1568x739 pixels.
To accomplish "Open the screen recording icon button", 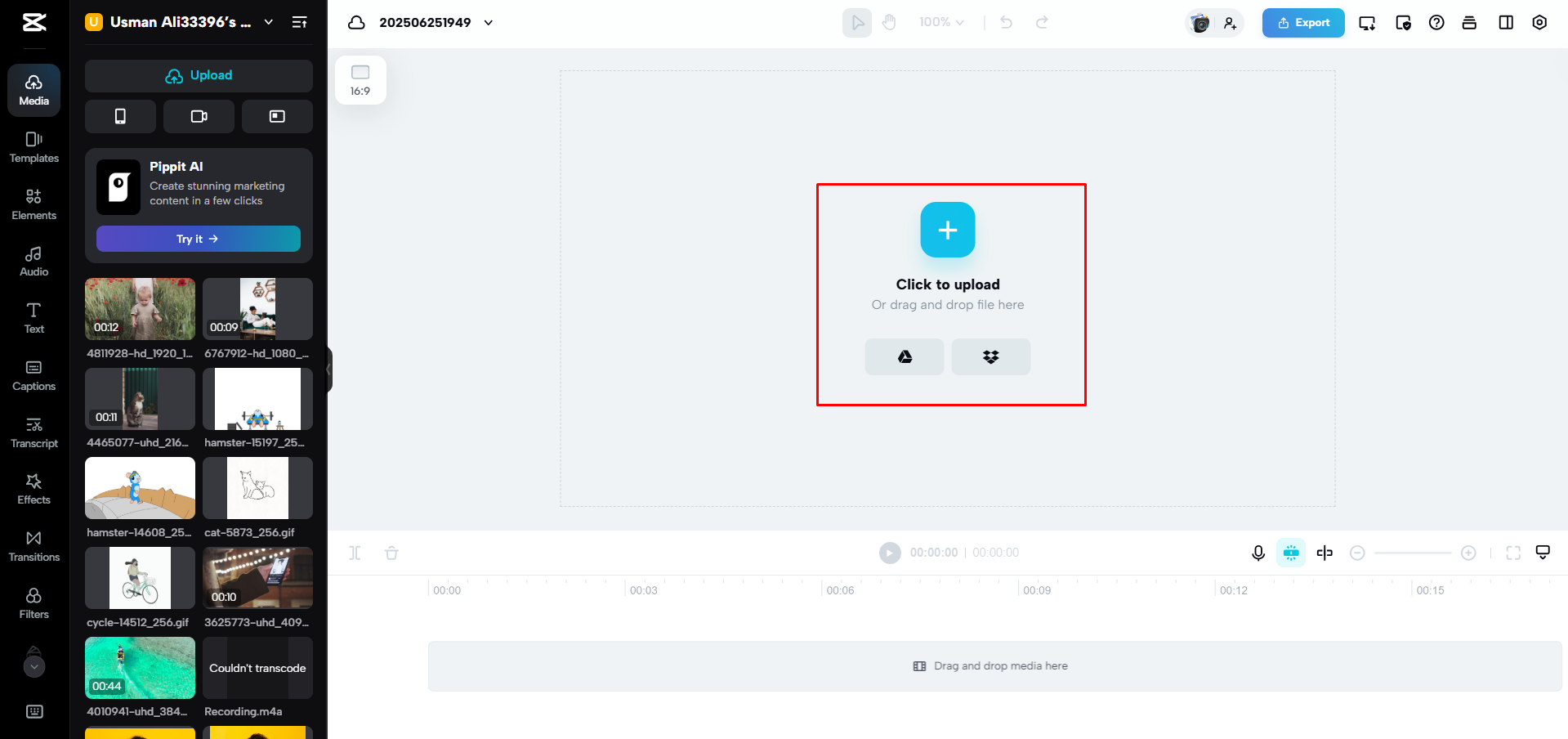I will (277, 116).
